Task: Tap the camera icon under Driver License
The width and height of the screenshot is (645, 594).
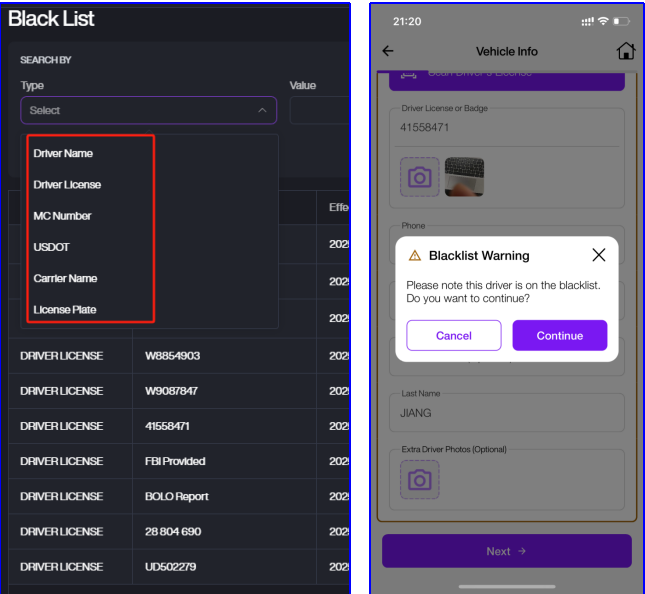Action: tap(420, 177)
